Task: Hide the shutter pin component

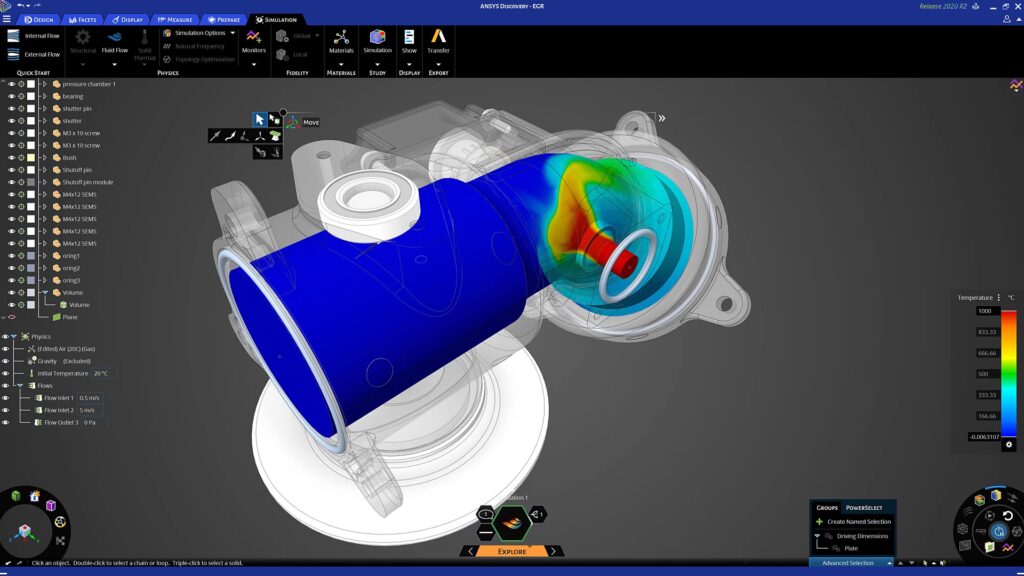Action: [12, 108]
